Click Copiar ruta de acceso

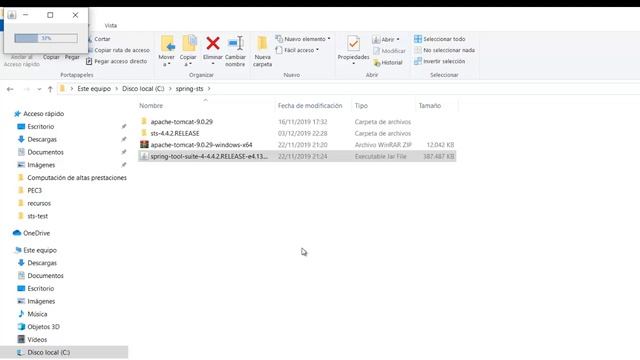pos(118,50)
